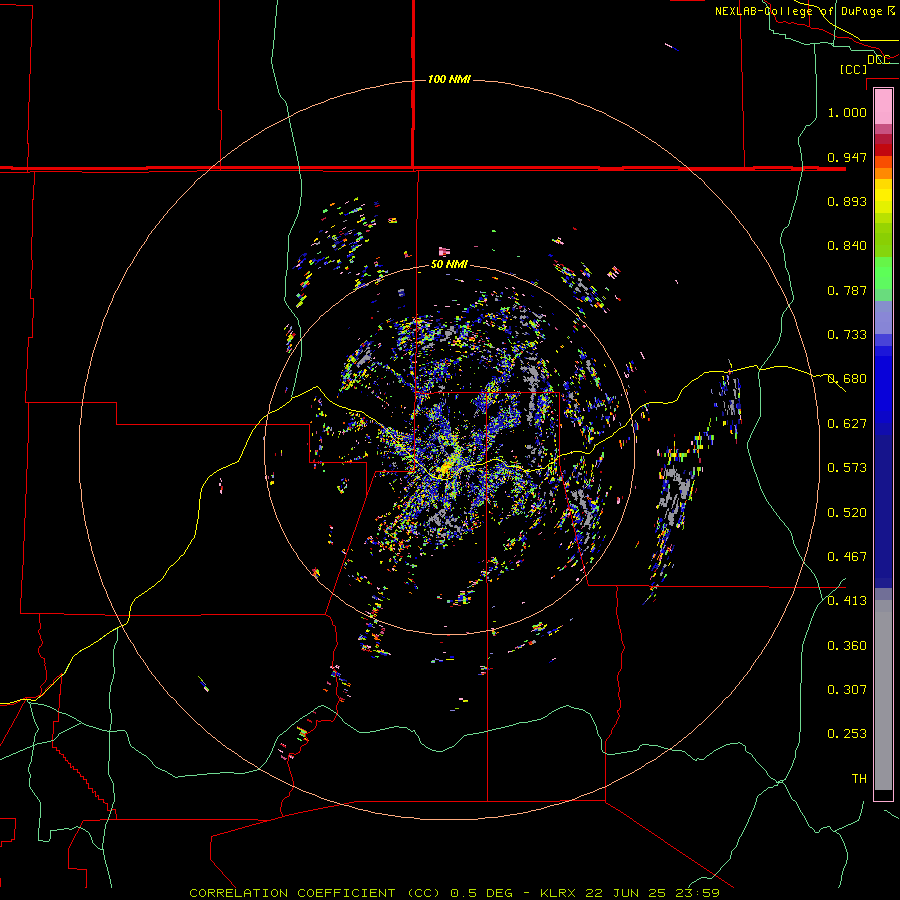The width and height of the screenshot is (900, 900).
Task: Click the 0.520 scale label
Action: 847,512
